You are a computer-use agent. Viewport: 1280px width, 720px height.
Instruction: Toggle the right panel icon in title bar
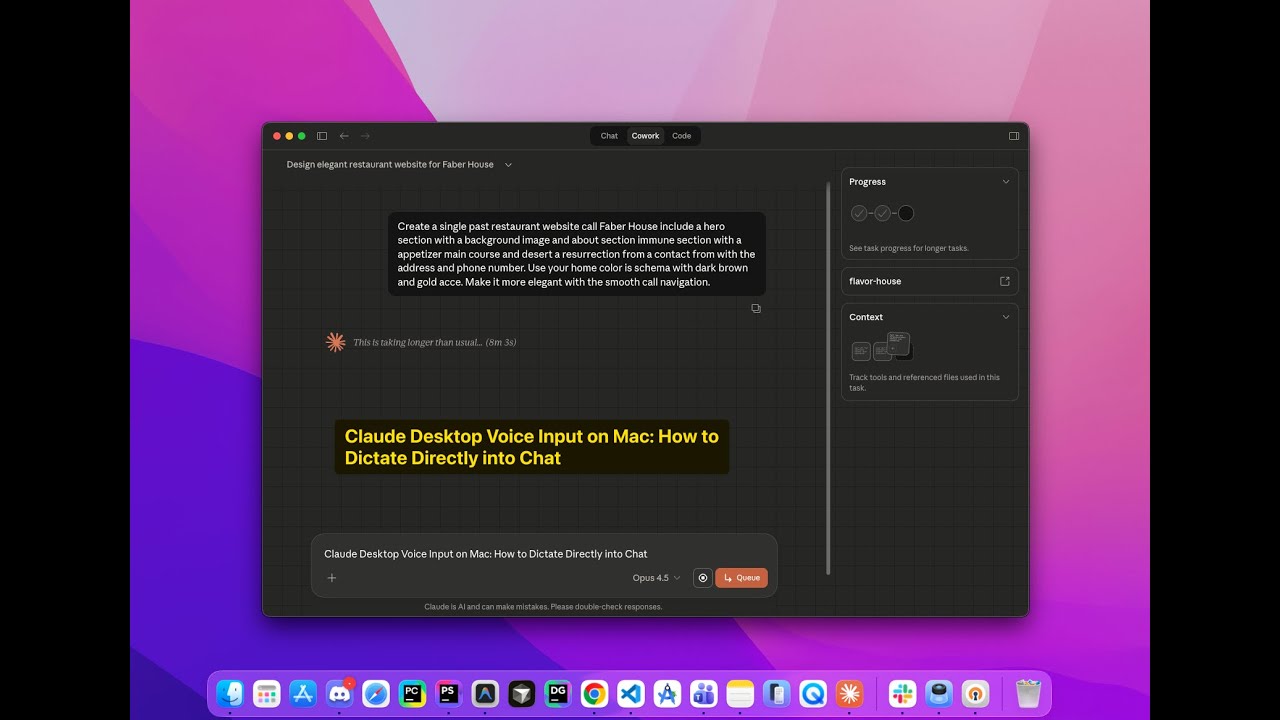(x=1014, y=136)
